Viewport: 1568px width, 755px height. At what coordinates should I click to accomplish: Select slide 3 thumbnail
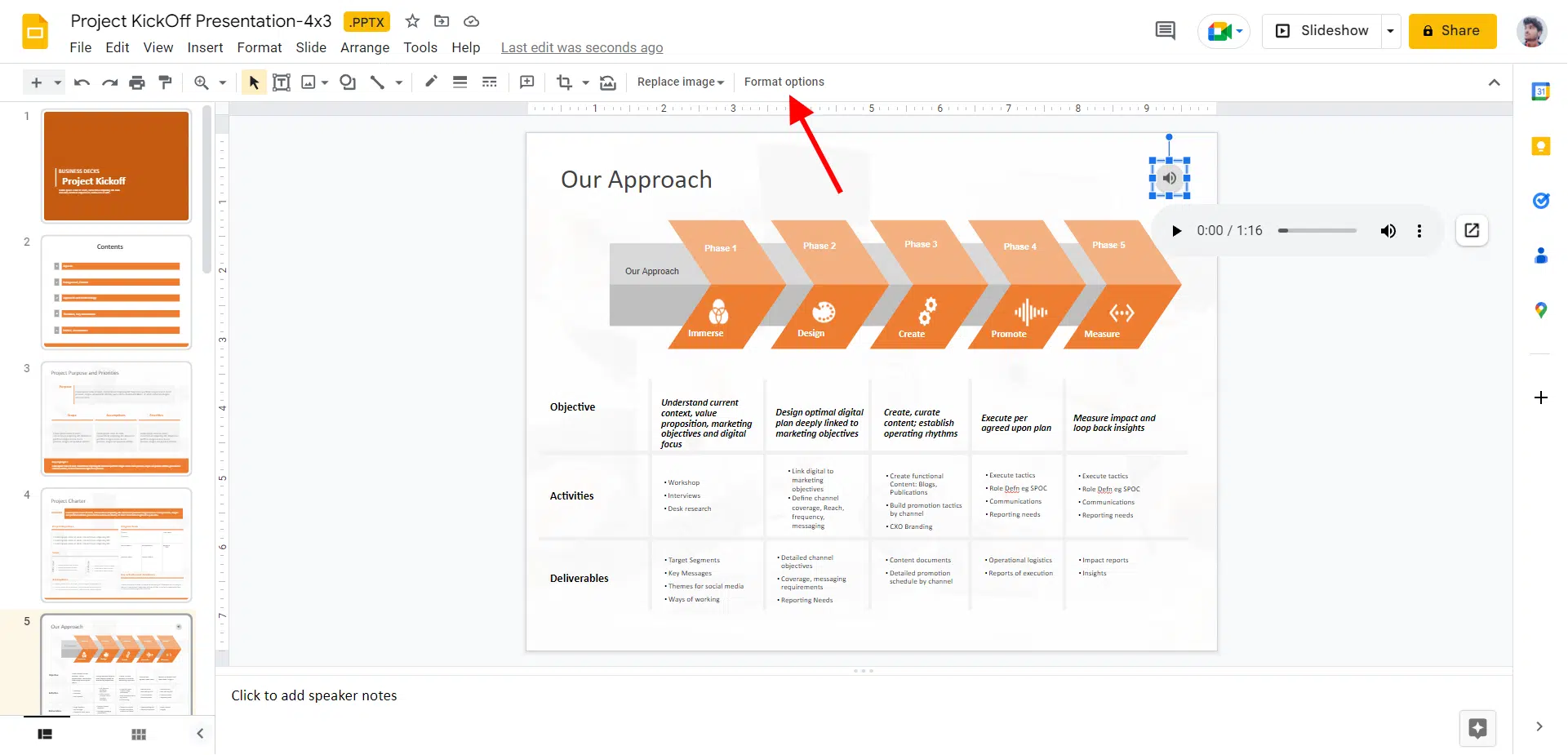click(117, 418)
